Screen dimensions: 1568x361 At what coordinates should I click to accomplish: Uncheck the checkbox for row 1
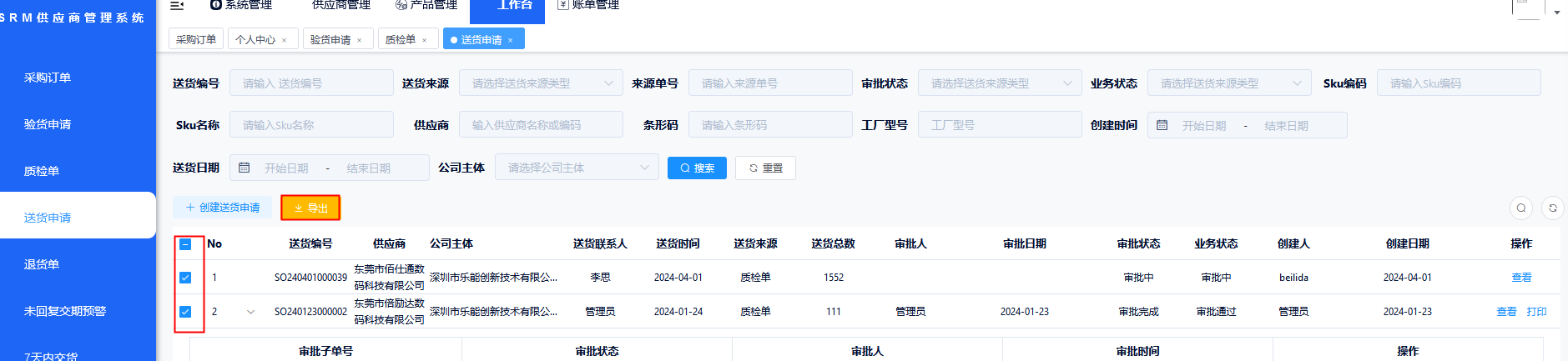[185, 278]
